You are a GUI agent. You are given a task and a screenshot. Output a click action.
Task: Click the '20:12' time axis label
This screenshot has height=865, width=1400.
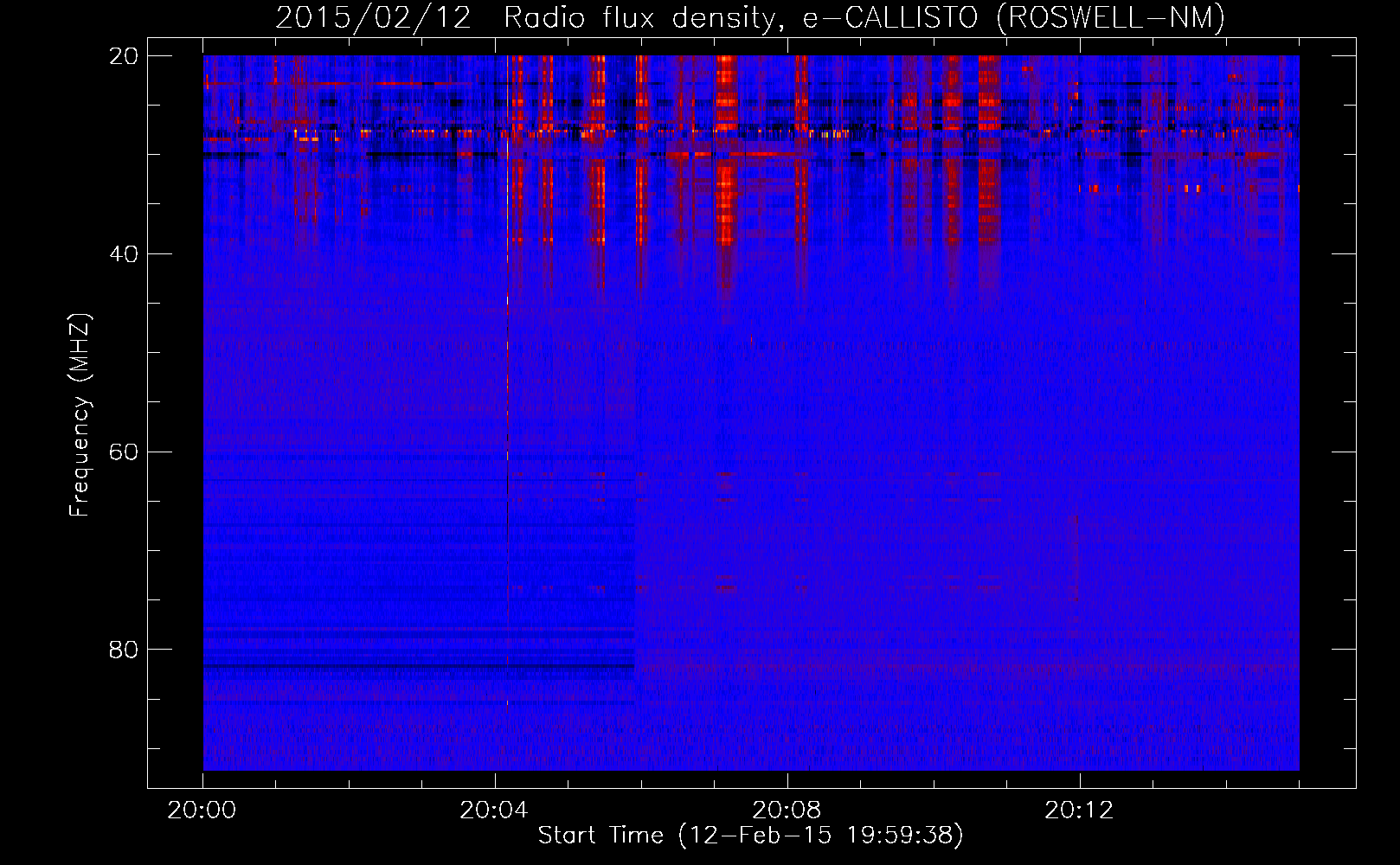point(1079,811)
